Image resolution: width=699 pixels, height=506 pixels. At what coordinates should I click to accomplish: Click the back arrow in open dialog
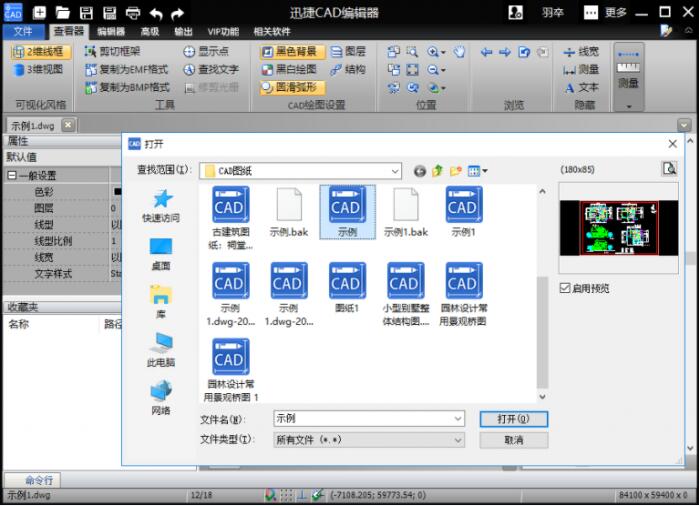(419, 171)
